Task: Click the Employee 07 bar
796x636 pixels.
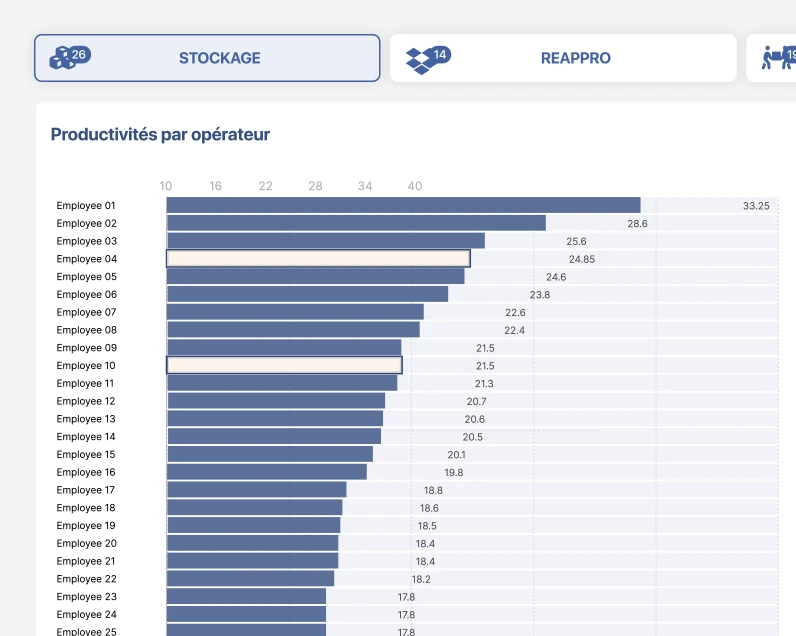Action: click(295, 312)
